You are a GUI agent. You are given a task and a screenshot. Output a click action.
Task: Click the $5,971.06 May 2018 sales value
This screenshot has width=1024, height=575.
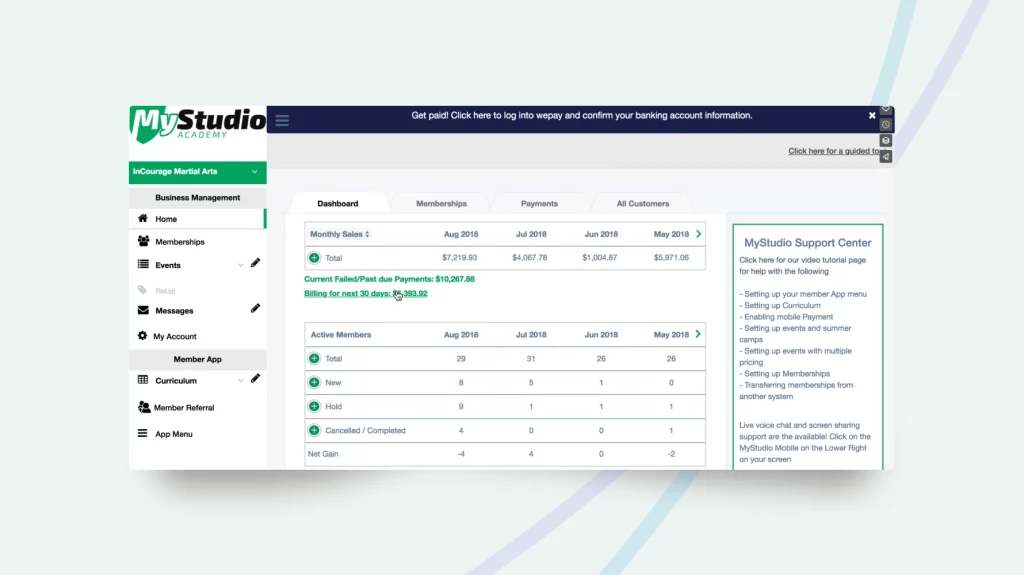tap(671, 257)
